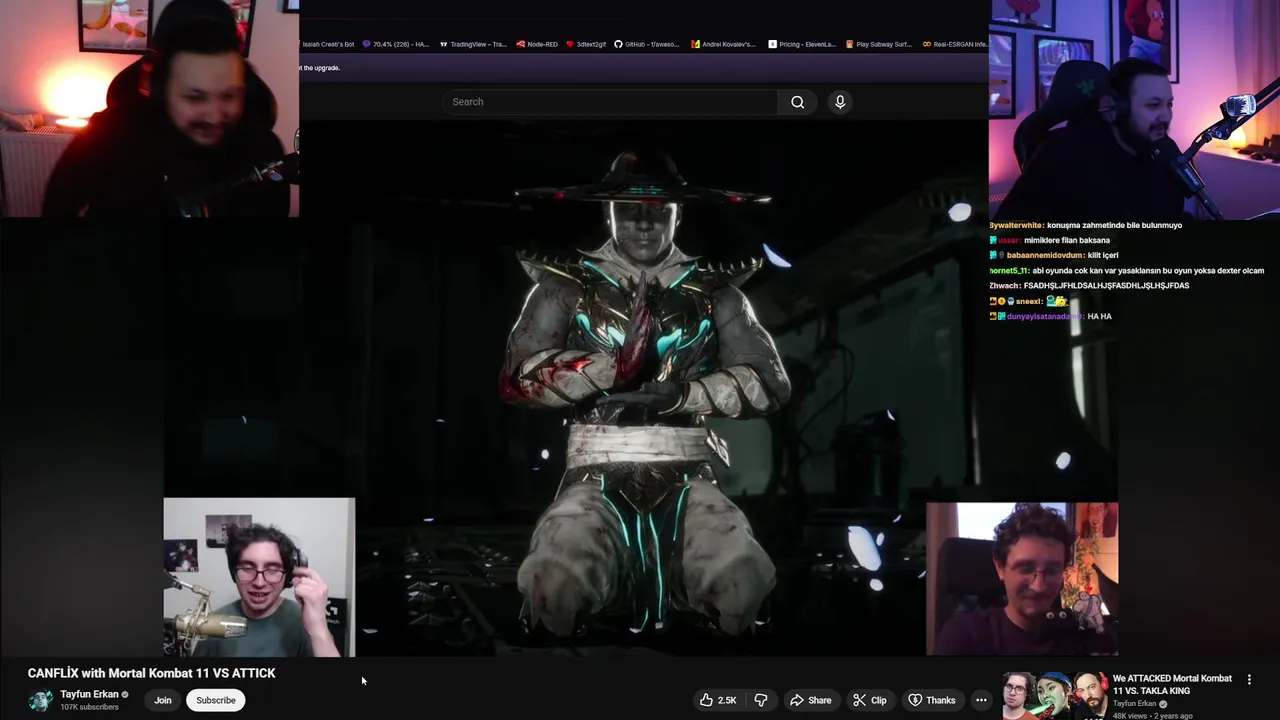This screenshot has width=1280, height=720.
Task: Focus the YouTube Search input field
Action: point(610,102)
